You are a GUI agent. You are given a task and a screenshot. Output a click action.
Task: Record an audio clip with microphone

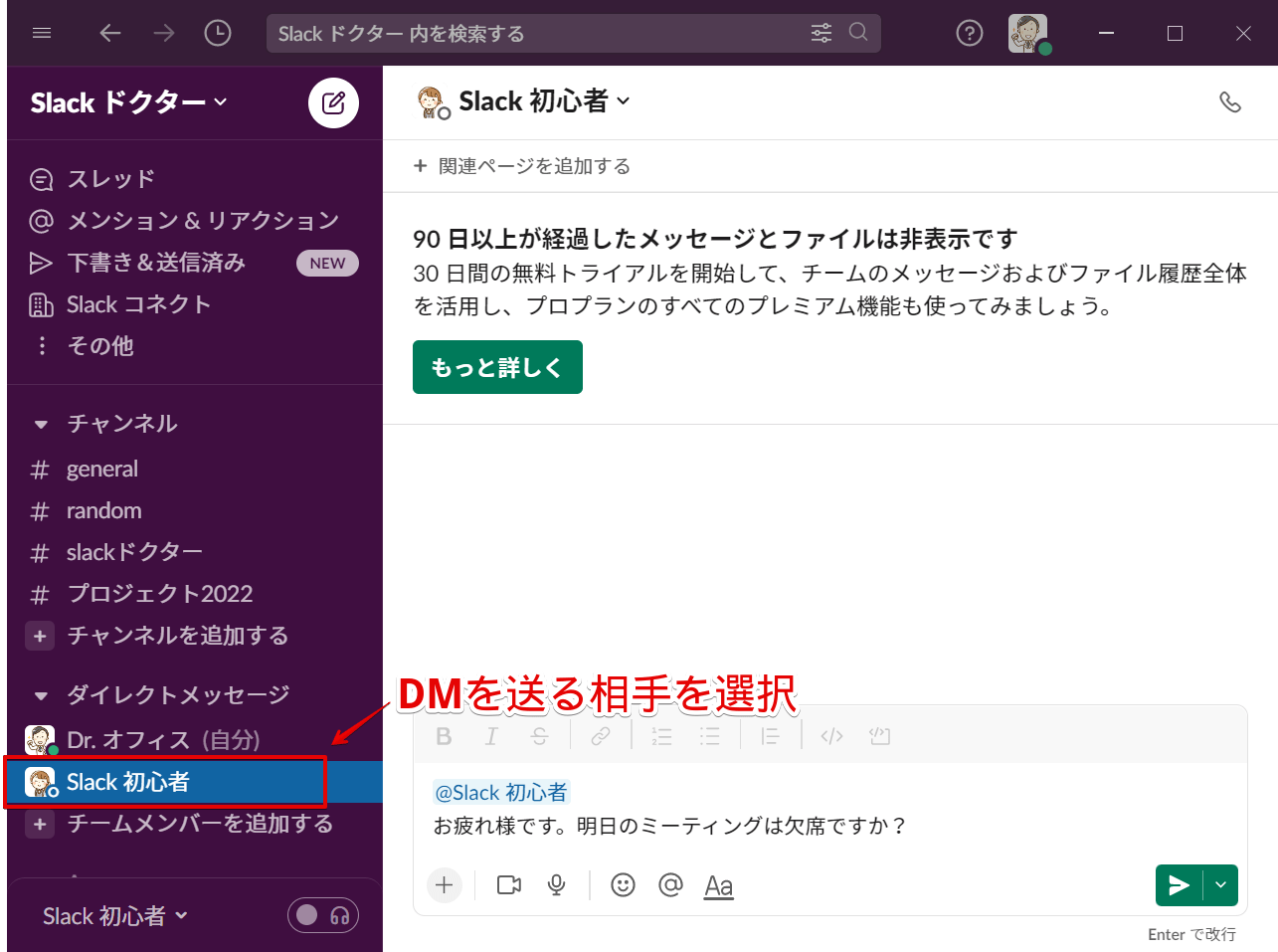tap(557, 885)
